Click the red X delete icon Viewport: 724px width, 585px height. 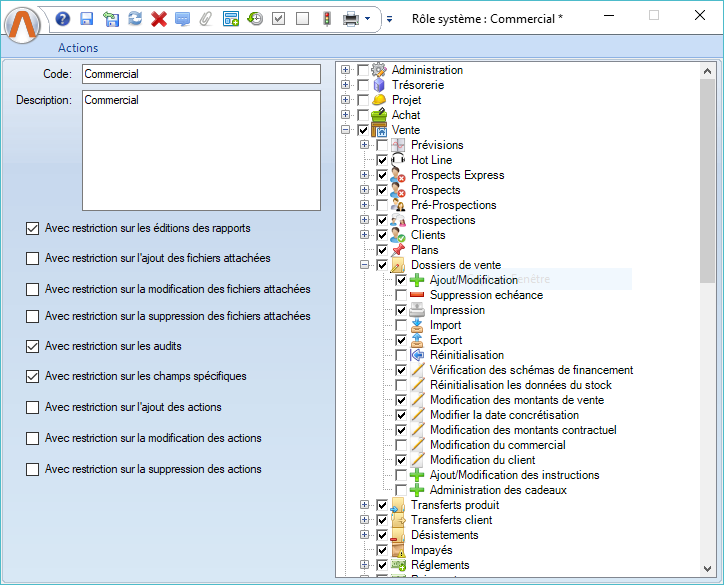158,19
